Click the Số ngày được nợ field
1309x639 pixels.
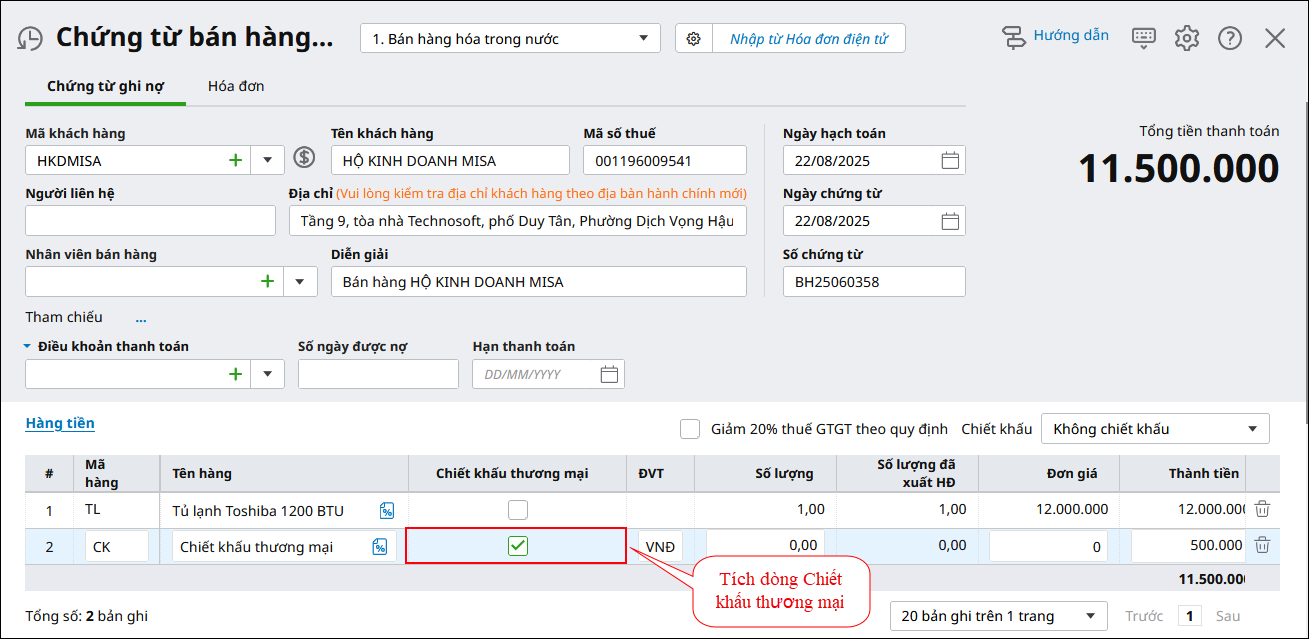(378, 374)
